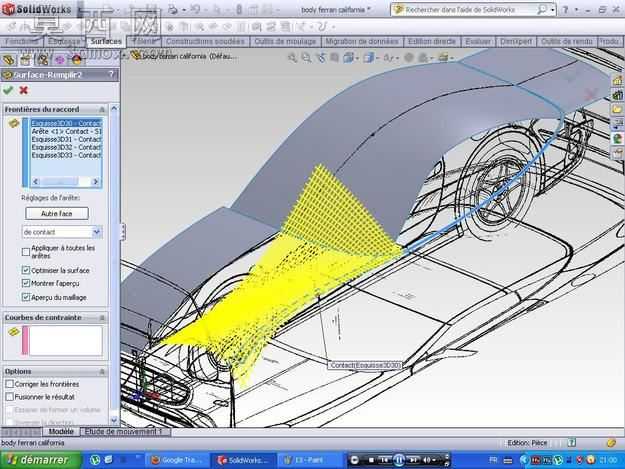The width and height of the screenshot is (625, 469).
Task: Click the Undo arrow in title toolbar
Action: (195, 10)
